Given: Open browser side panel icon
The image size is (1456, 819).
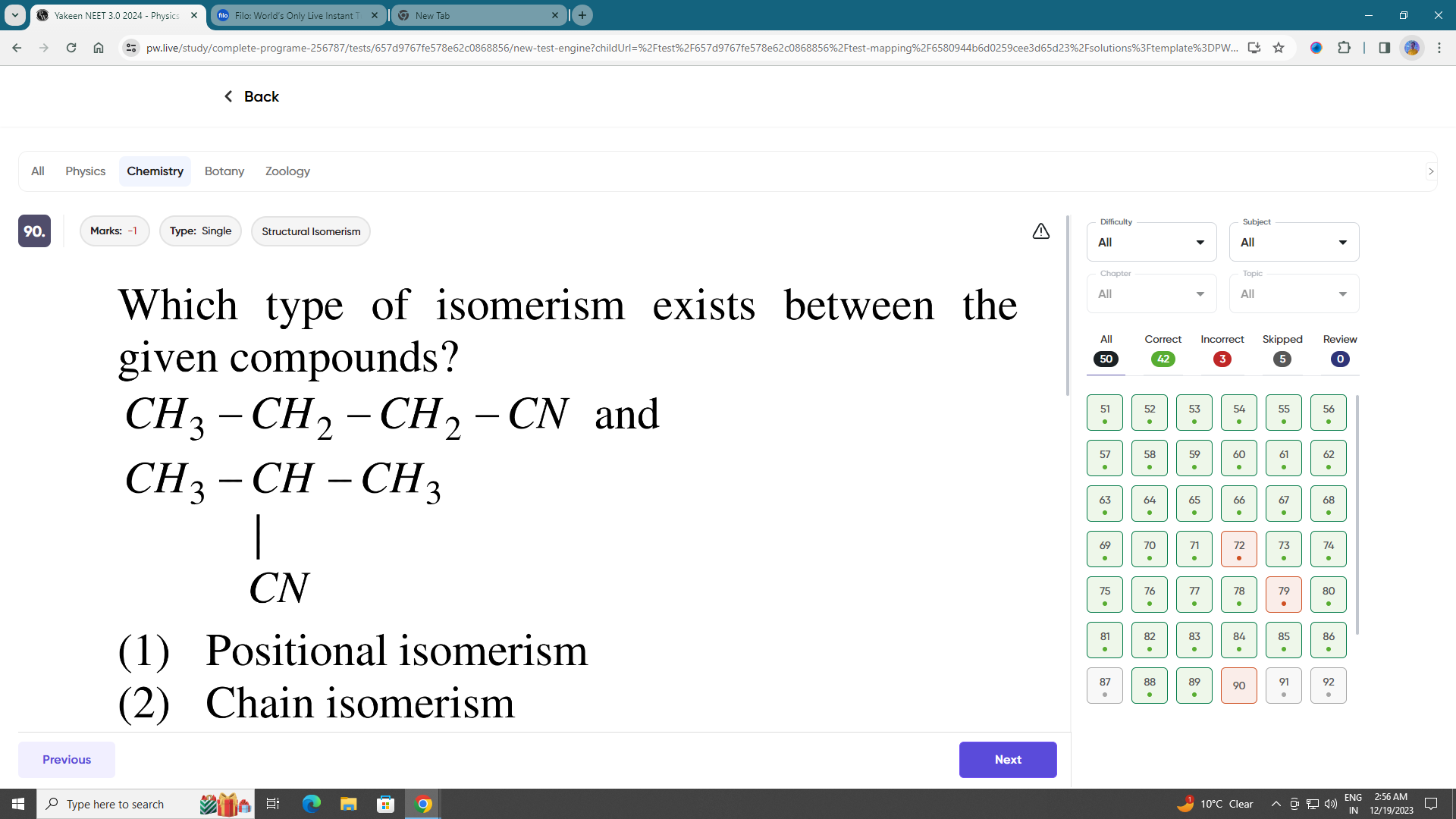Looking at the screenshot, I should pyautogui.click(x=1384, y=48).
